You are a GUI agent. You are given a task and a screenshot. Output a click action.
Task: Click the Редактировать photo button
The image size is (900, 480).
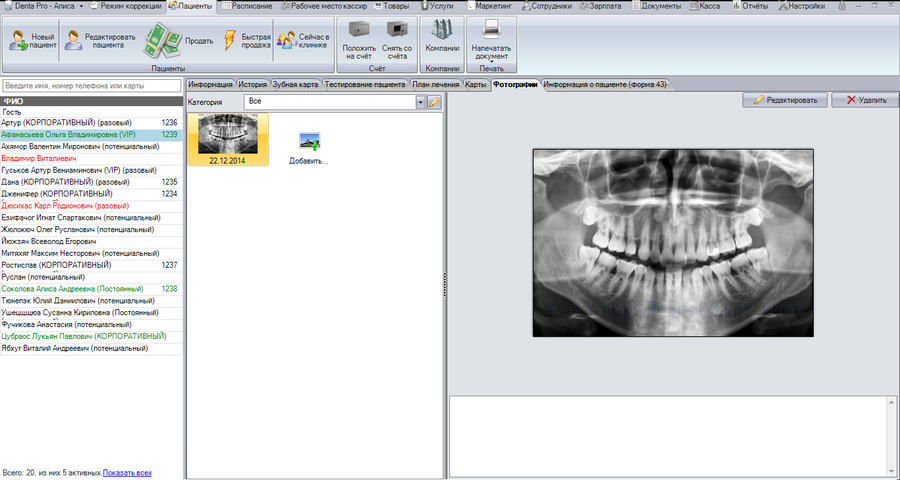[785, 100]
